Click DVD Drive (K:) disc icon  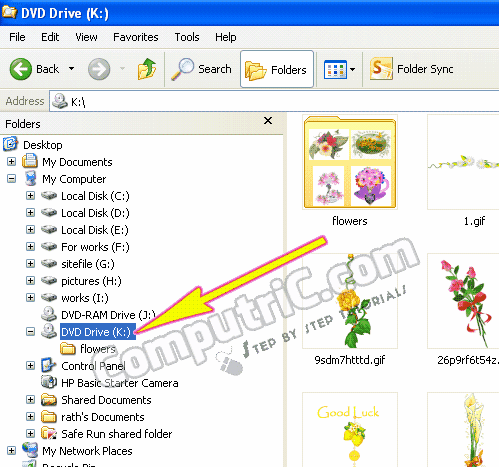[x=49, y=331]
